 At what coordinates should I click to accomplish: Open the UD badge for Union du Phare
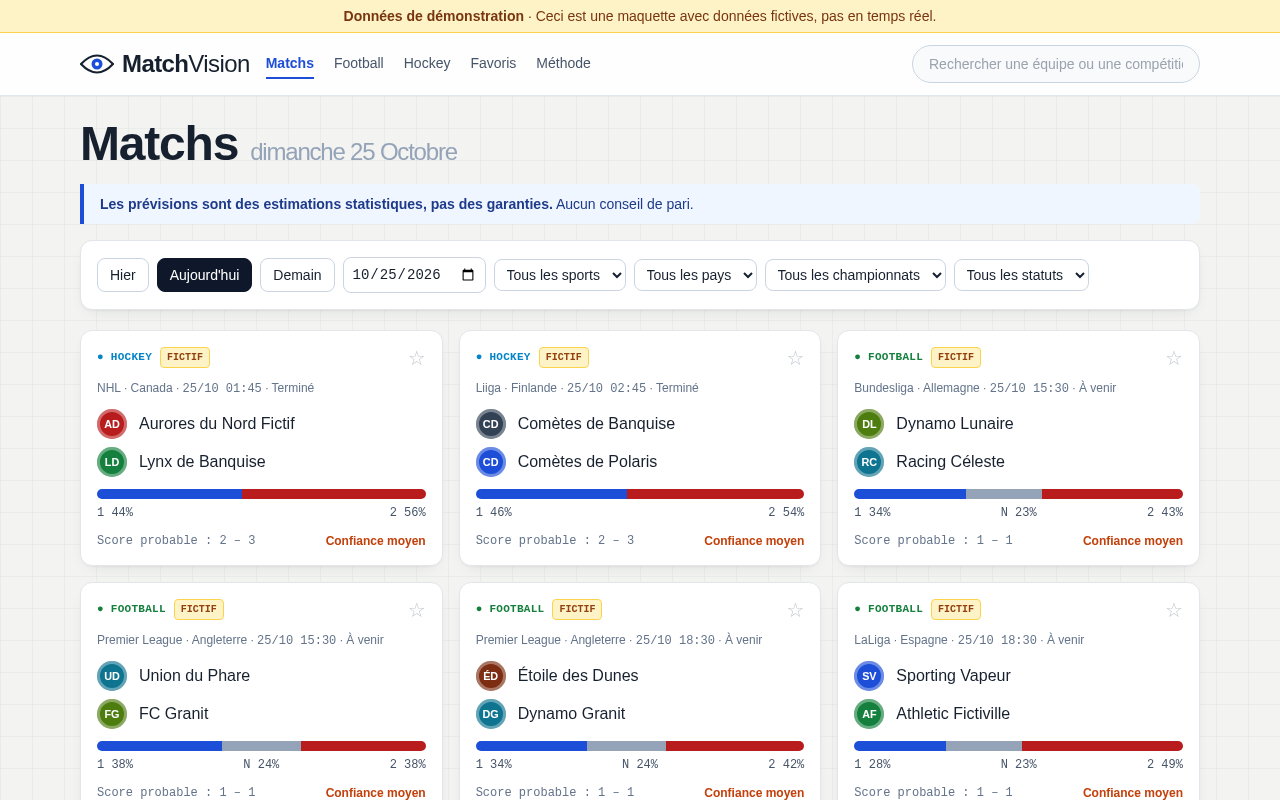pyautogui.click(x=112, y=676)
